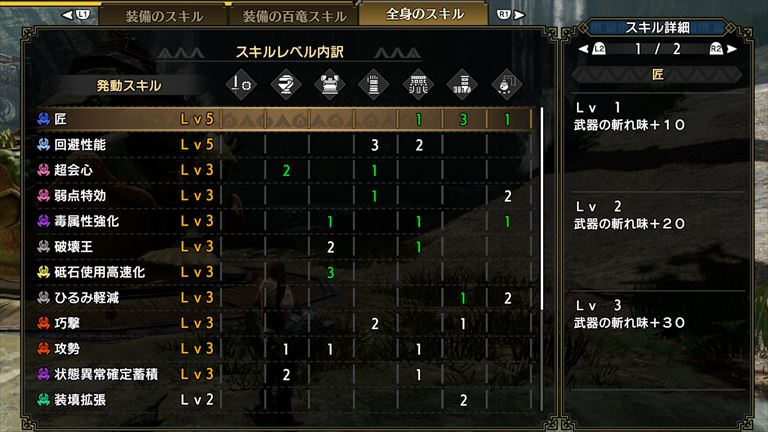Select the waist armor column icon

pyautogui.click(x=418, y=85)
